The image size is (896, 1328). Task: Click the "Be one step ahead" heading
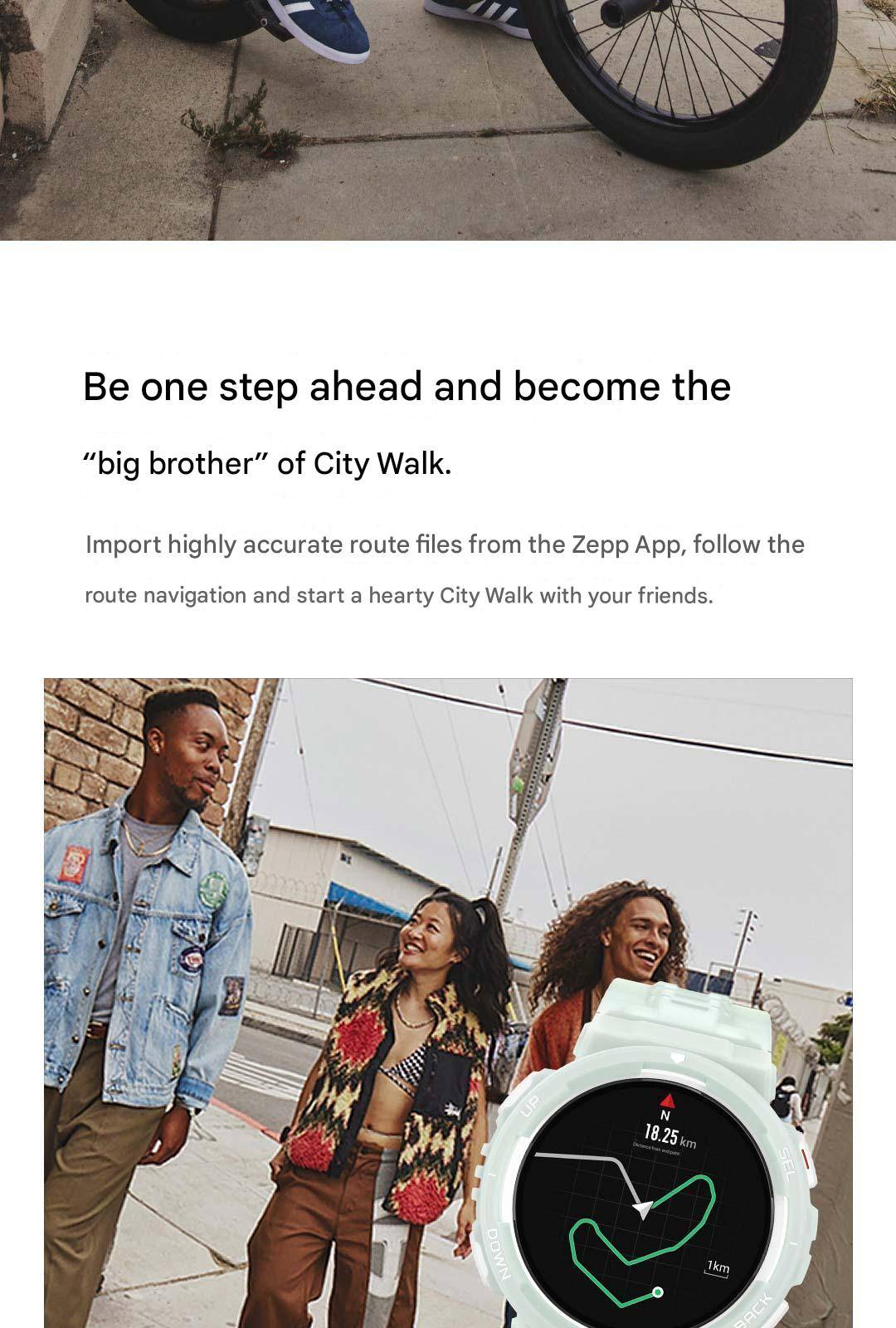(x=407, y=387)
